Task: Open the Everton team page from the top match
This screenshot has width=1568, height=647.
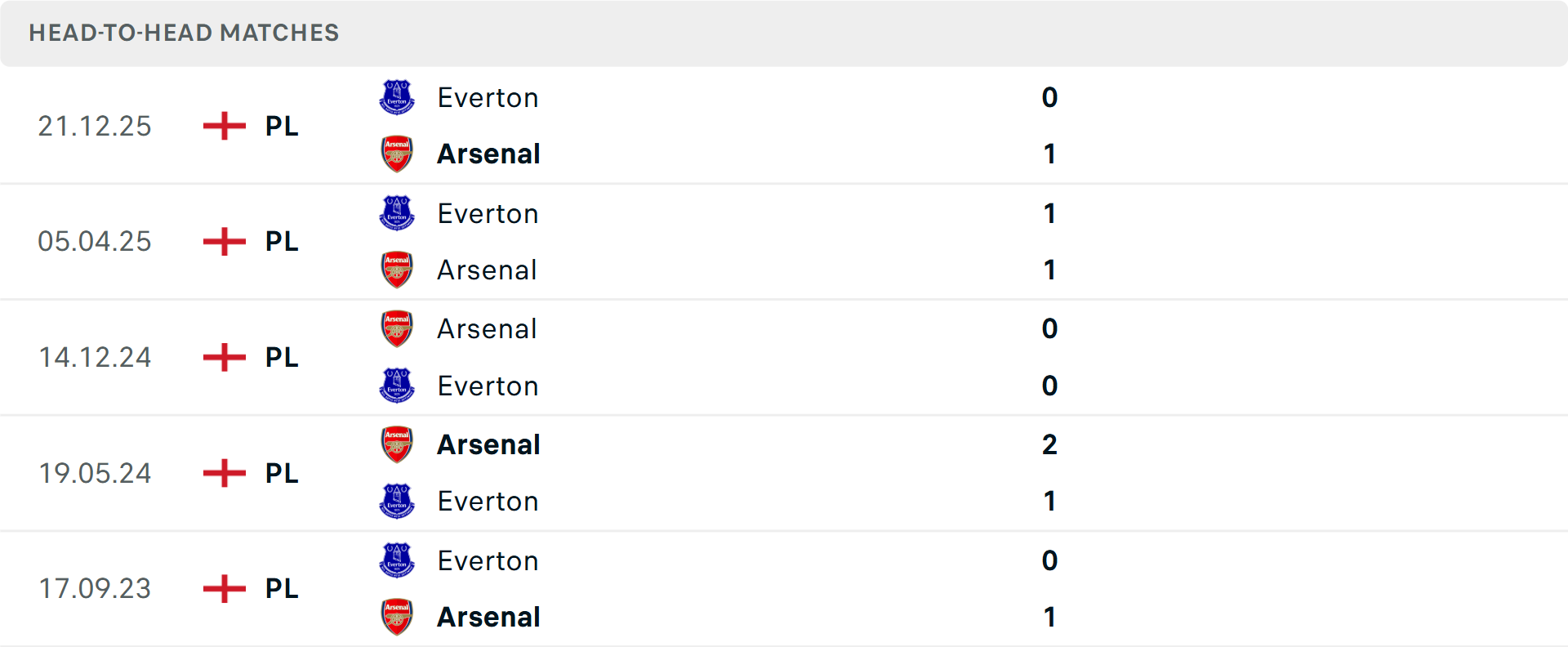Action: 488,97
